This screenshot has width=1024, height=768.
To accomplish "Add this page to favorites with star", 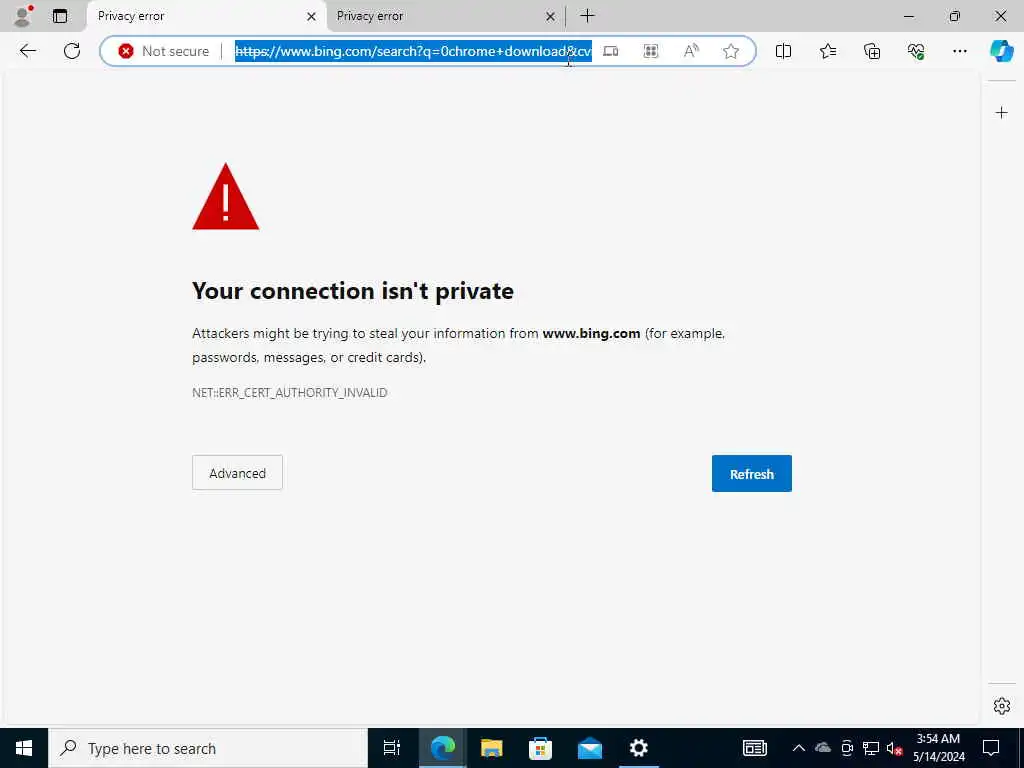I will click(731, 51).
